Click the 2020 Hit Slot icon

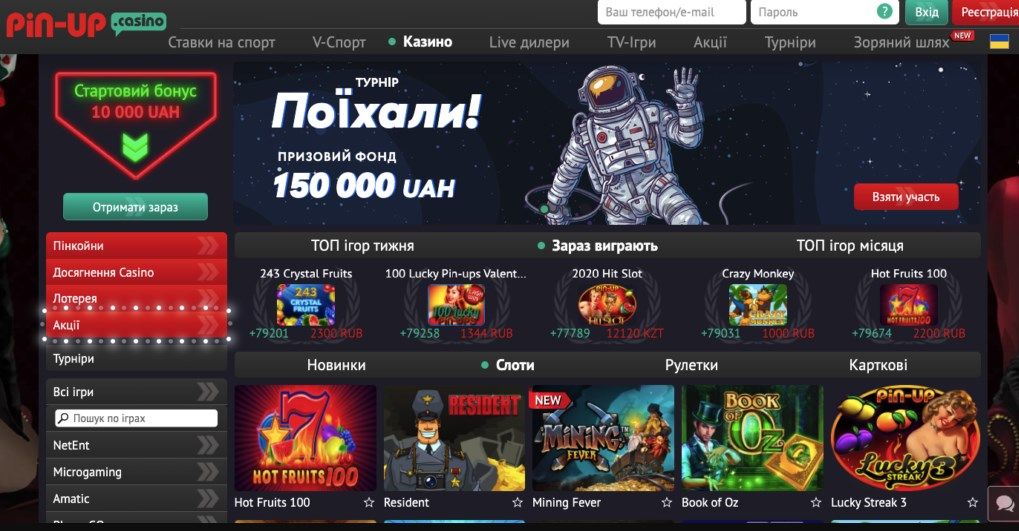[x=607, y=304]
